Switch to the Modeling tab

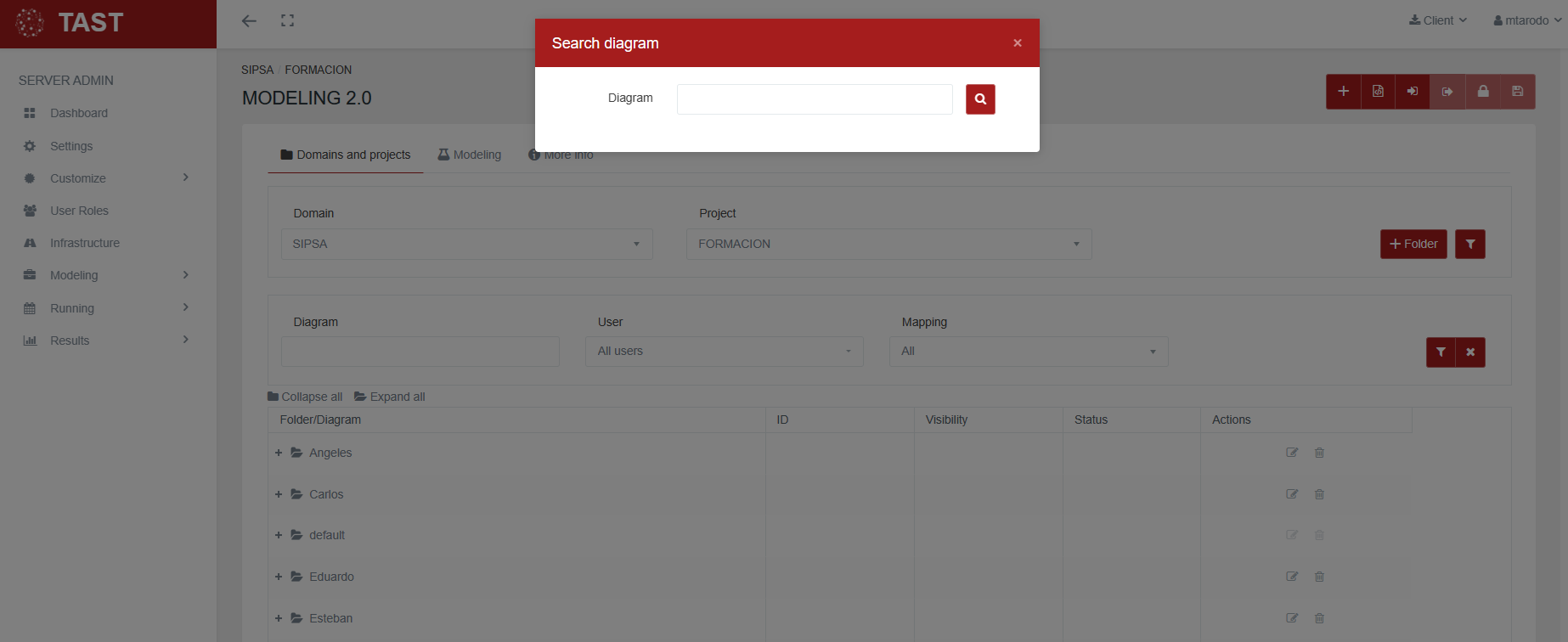[x=469, y=155]
